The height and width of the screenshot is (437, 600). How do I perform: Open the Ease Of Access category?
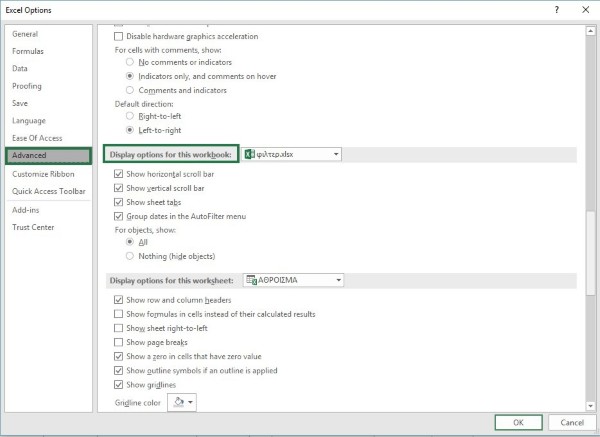(x=37, y=138)
